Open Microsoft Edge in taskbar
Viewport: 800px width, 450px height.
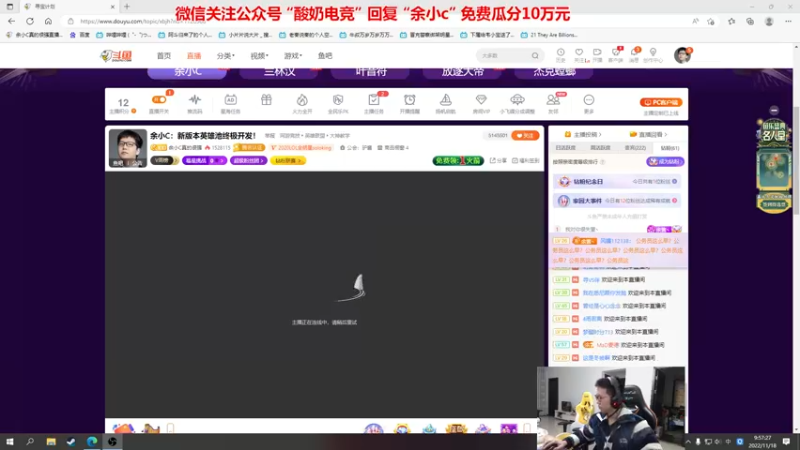92,441
